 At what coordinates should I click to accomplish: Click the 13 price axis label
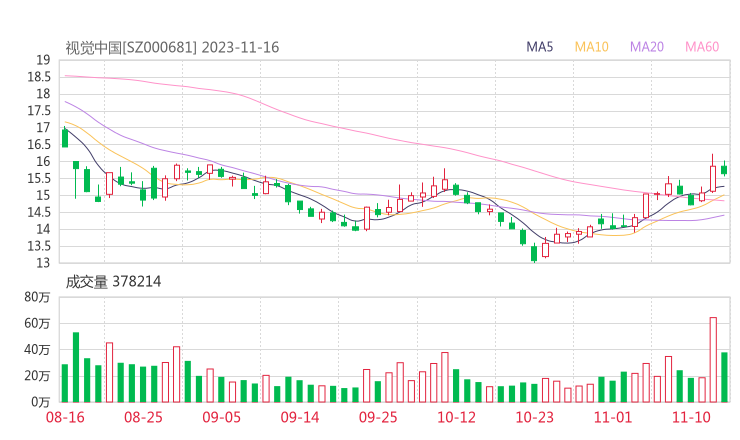(x=43, y=263)
